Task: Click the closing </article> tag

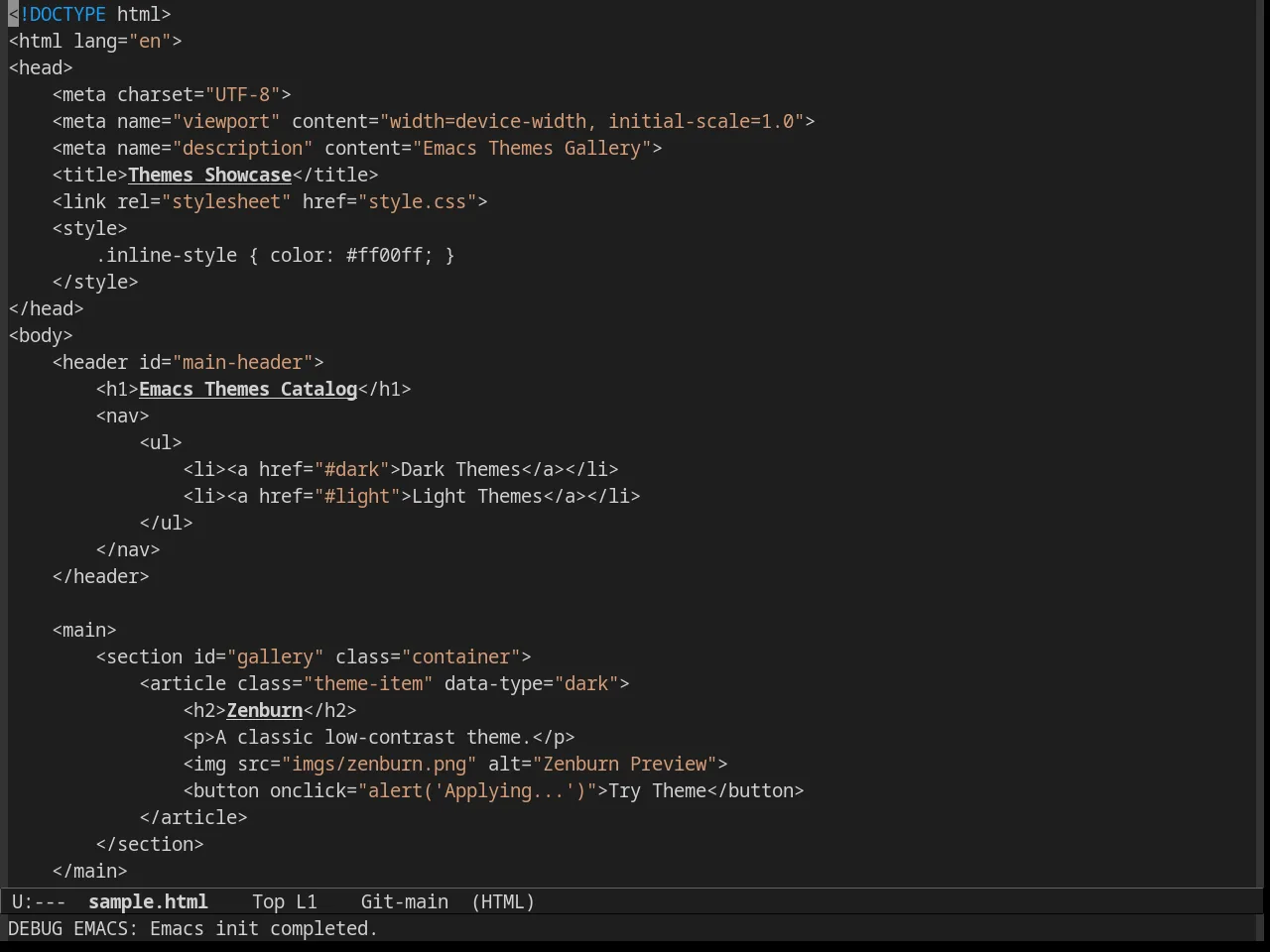Action: (x=193, y=817)
